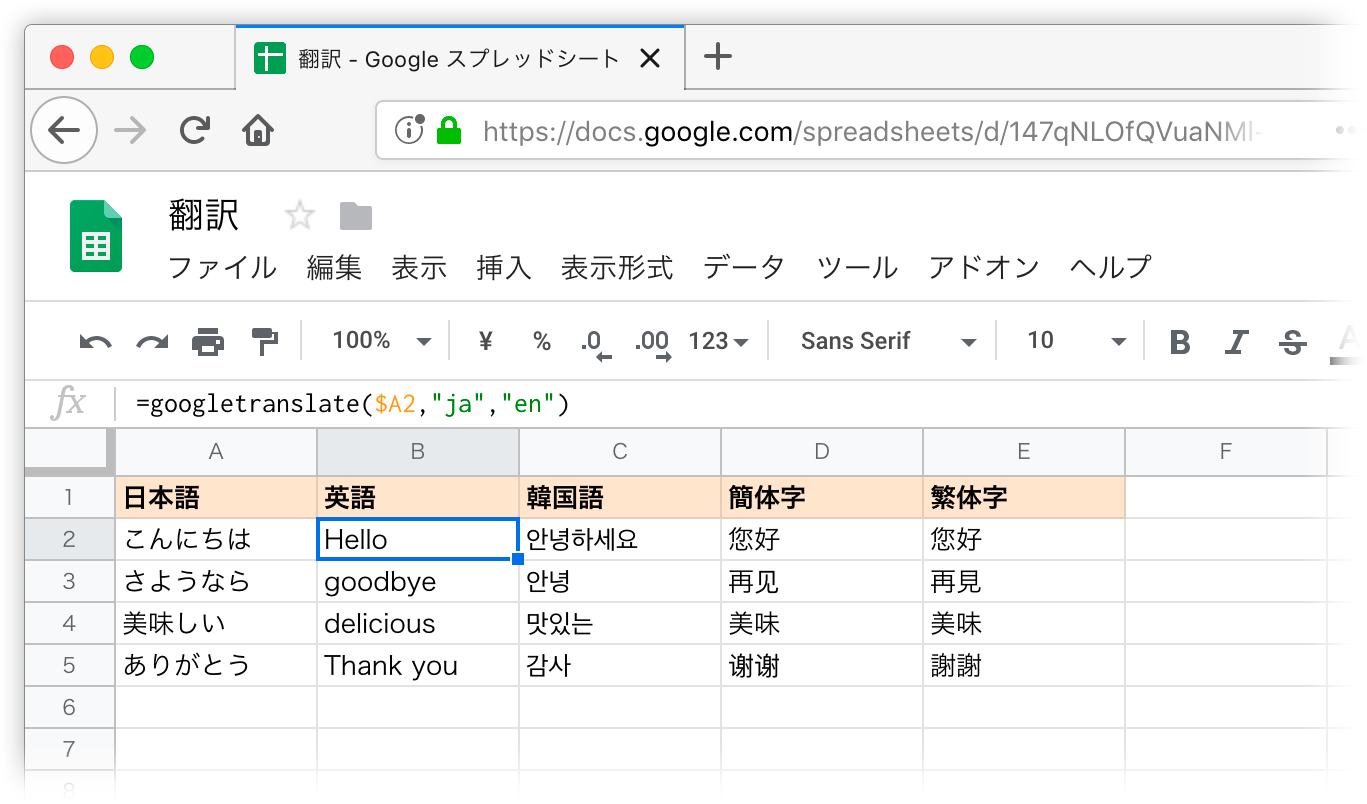
Task: Open the font size 10 dropdown
Action: (1075, 341)
